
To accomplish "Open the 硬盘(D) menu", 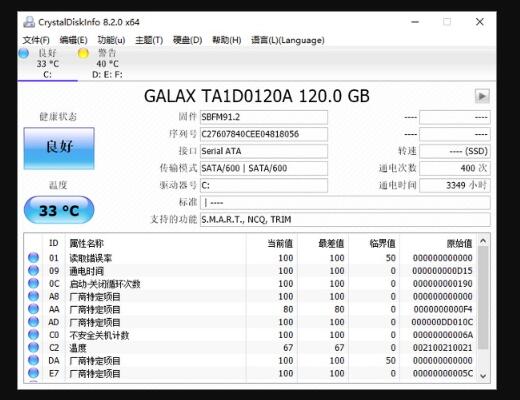I will point(188,40).
